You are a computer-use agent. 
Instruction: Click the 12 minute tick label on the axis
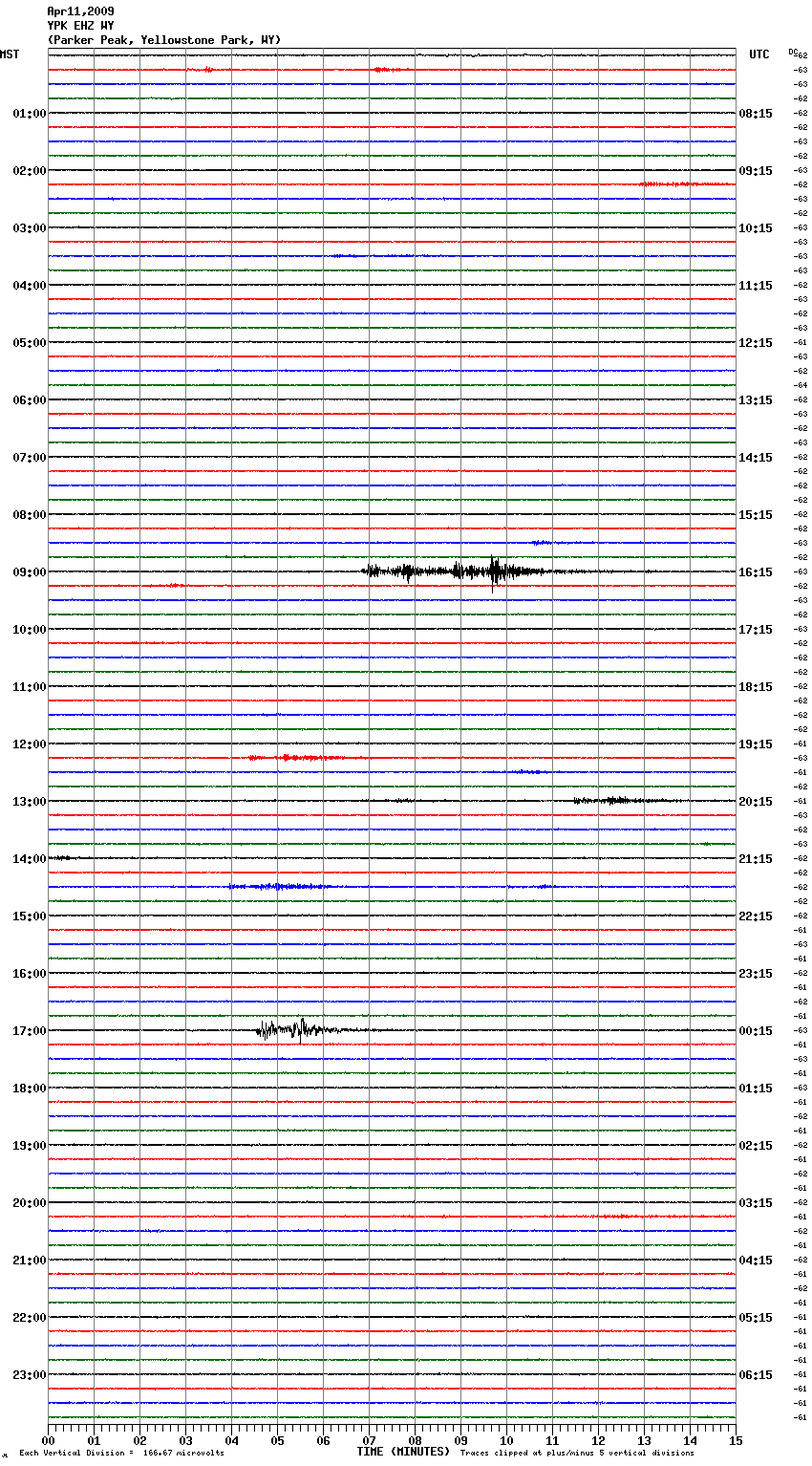pos(598,1440)
